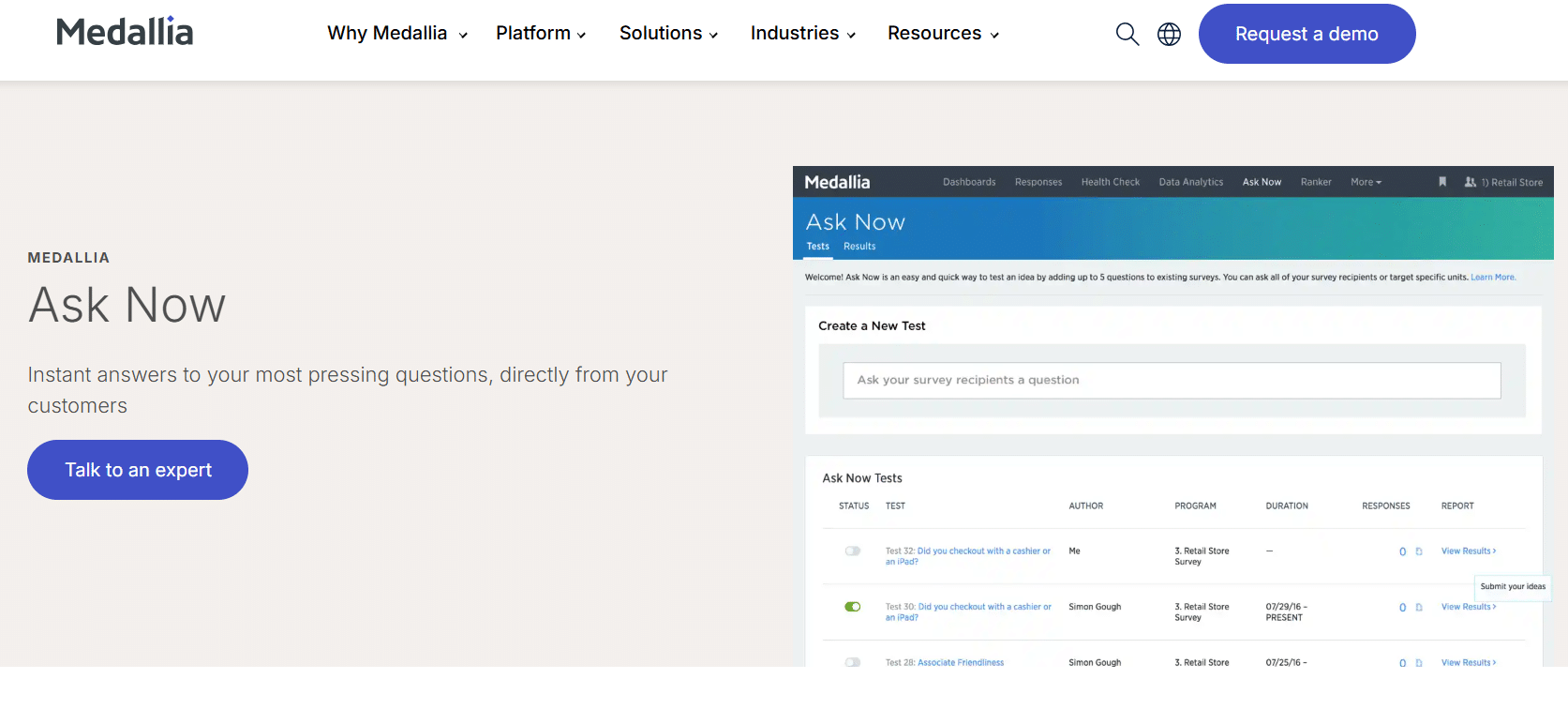Switch to the Results tab
The height and width of the screenshot is (709, 1568).
point(859,247)
